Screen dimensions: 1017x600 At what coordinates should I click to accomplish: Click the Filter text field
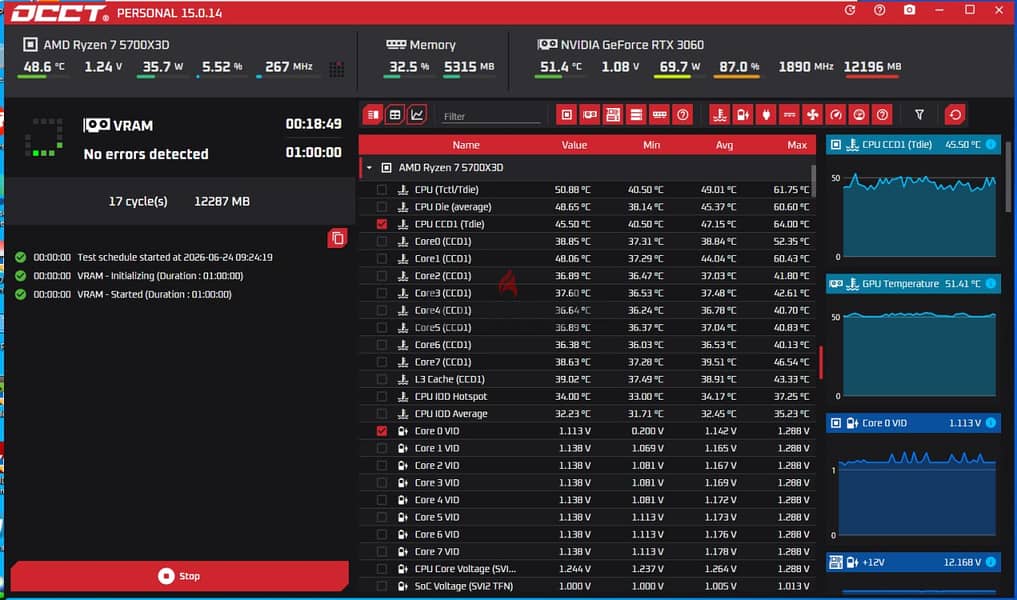(490, 116)
